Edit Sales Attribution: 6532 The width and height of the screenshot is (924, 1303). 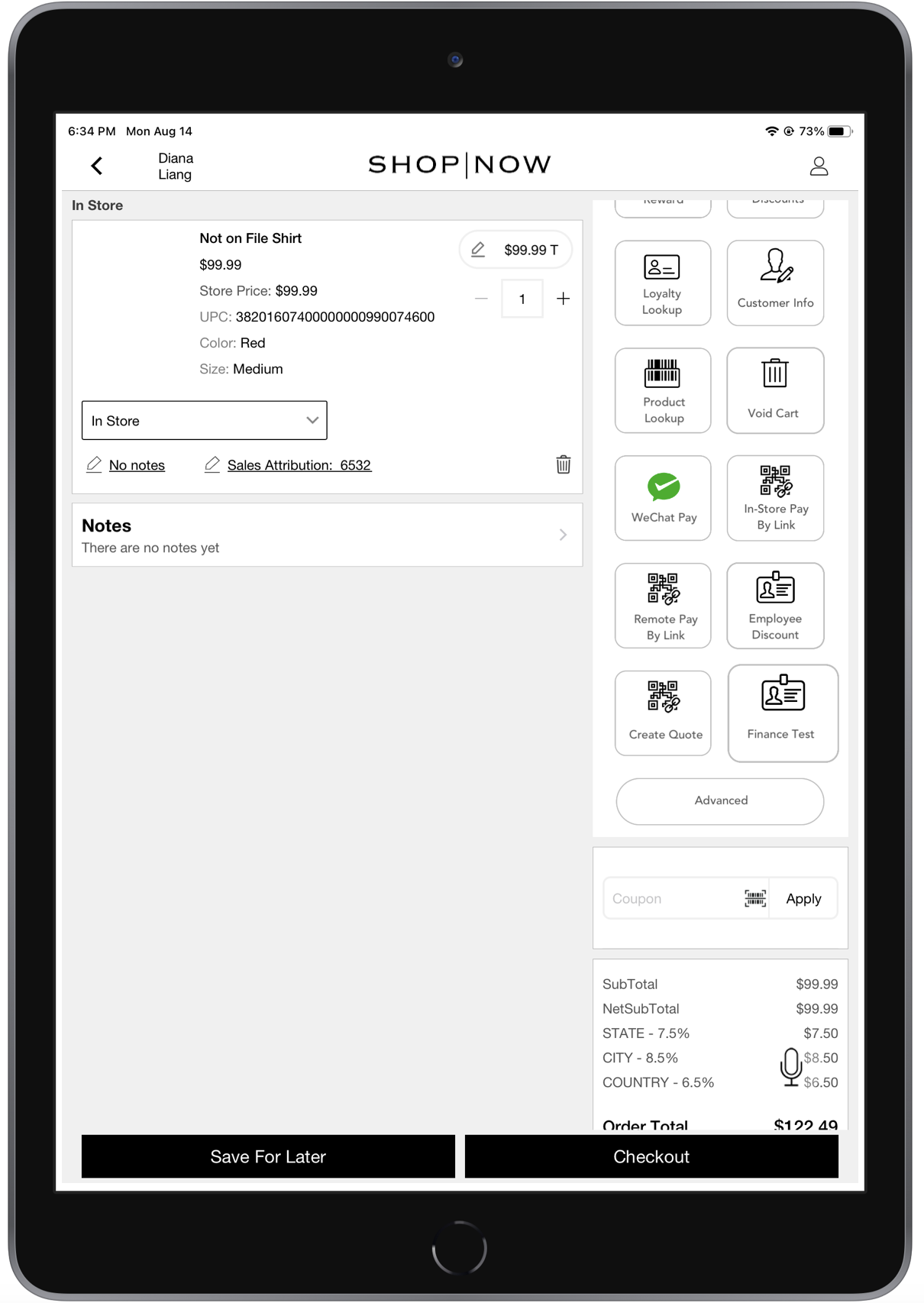(x=288, y=465)
